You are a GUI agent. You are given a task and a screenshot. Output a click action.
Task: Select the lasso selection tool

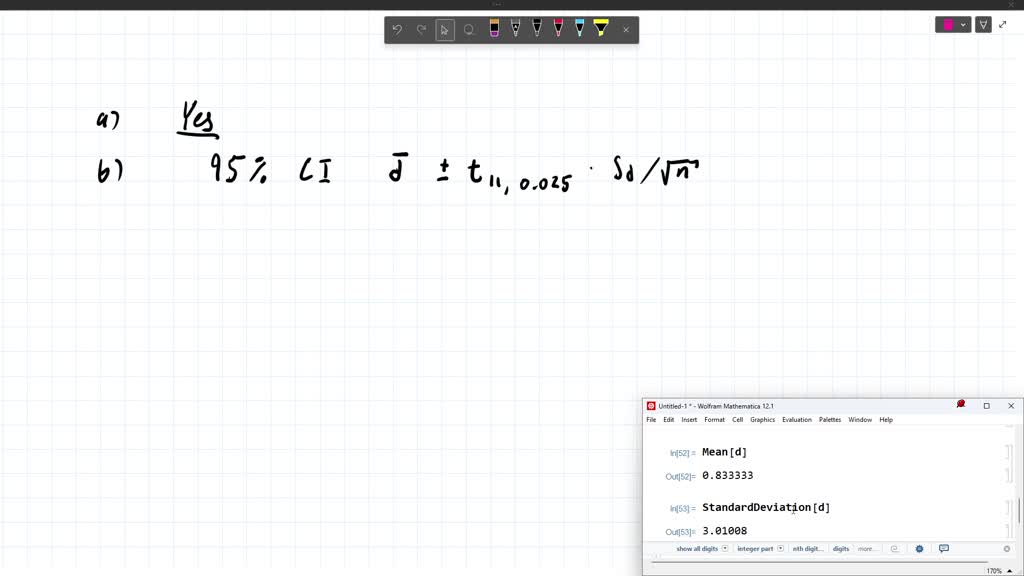click(x=469, y=30)
